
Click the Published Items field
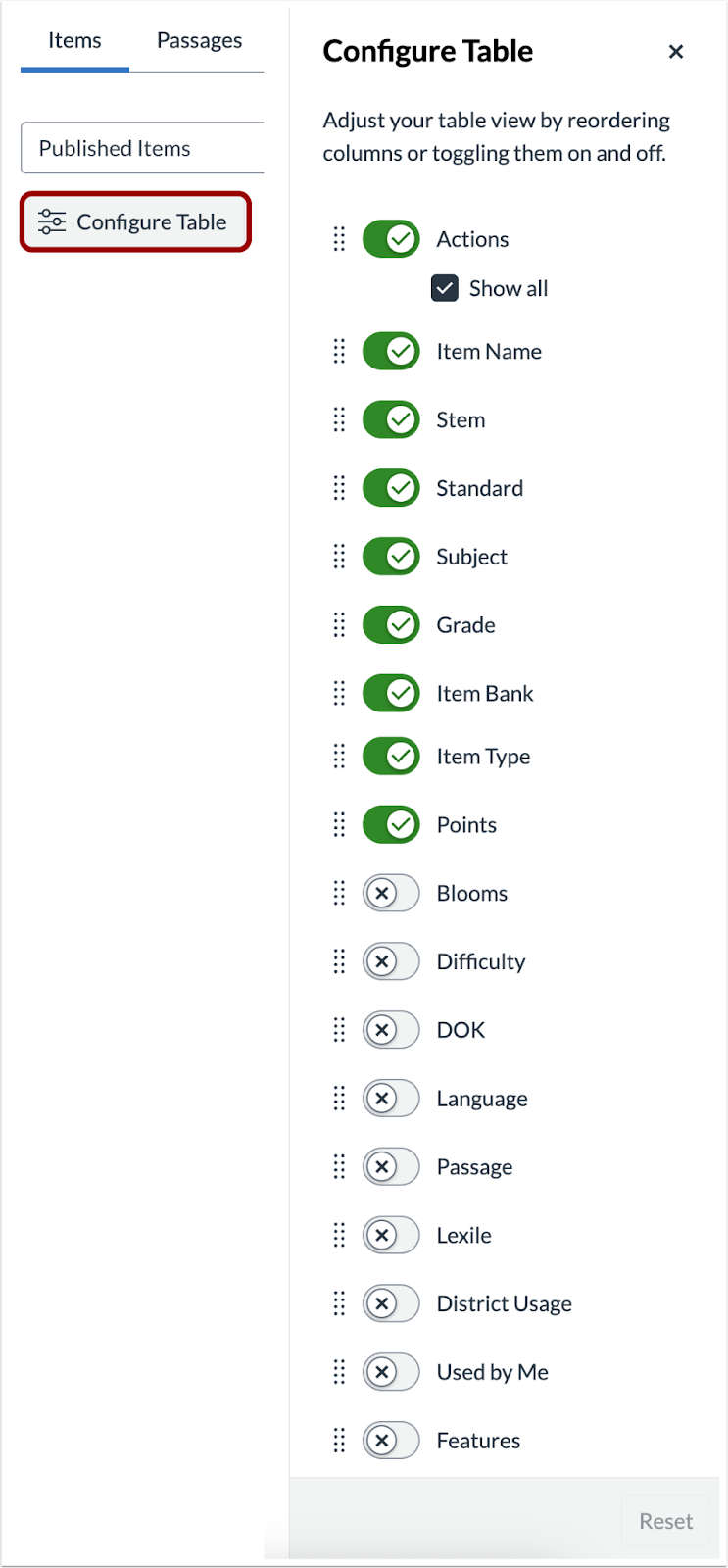pos(142,148)
